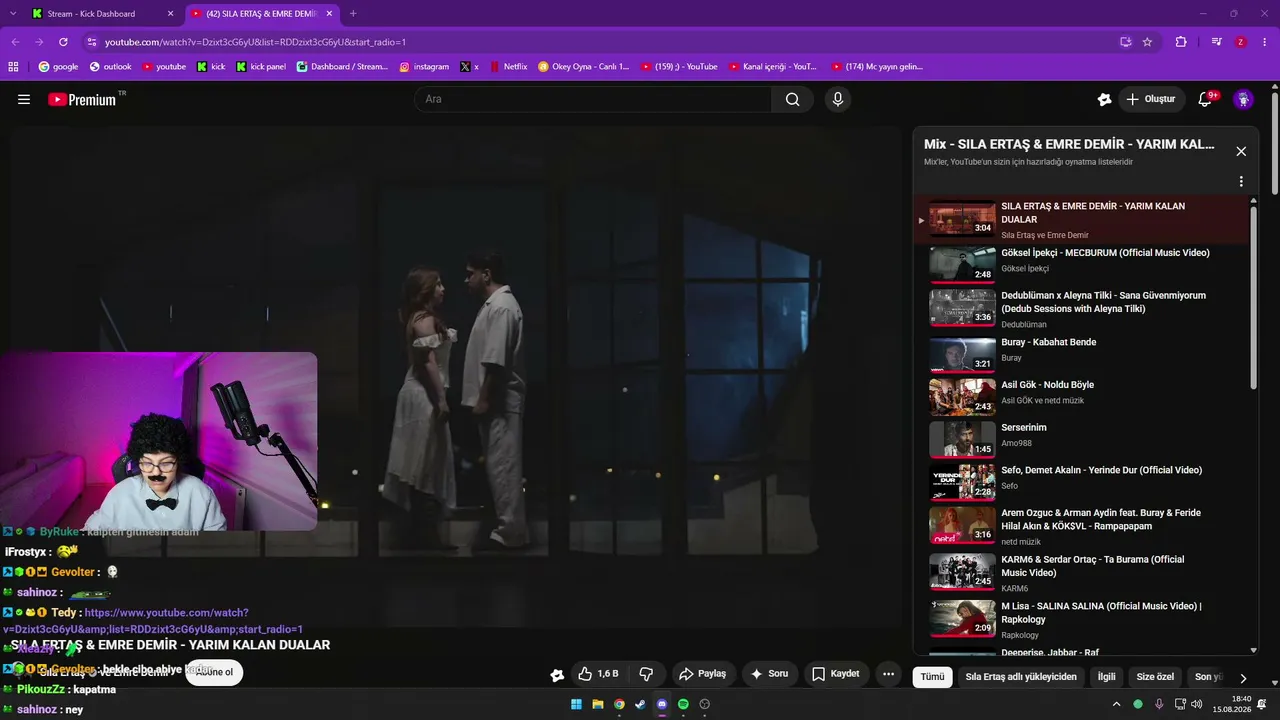
Task: Open more actions ellipsis under video
Action: tap(888, 674)
